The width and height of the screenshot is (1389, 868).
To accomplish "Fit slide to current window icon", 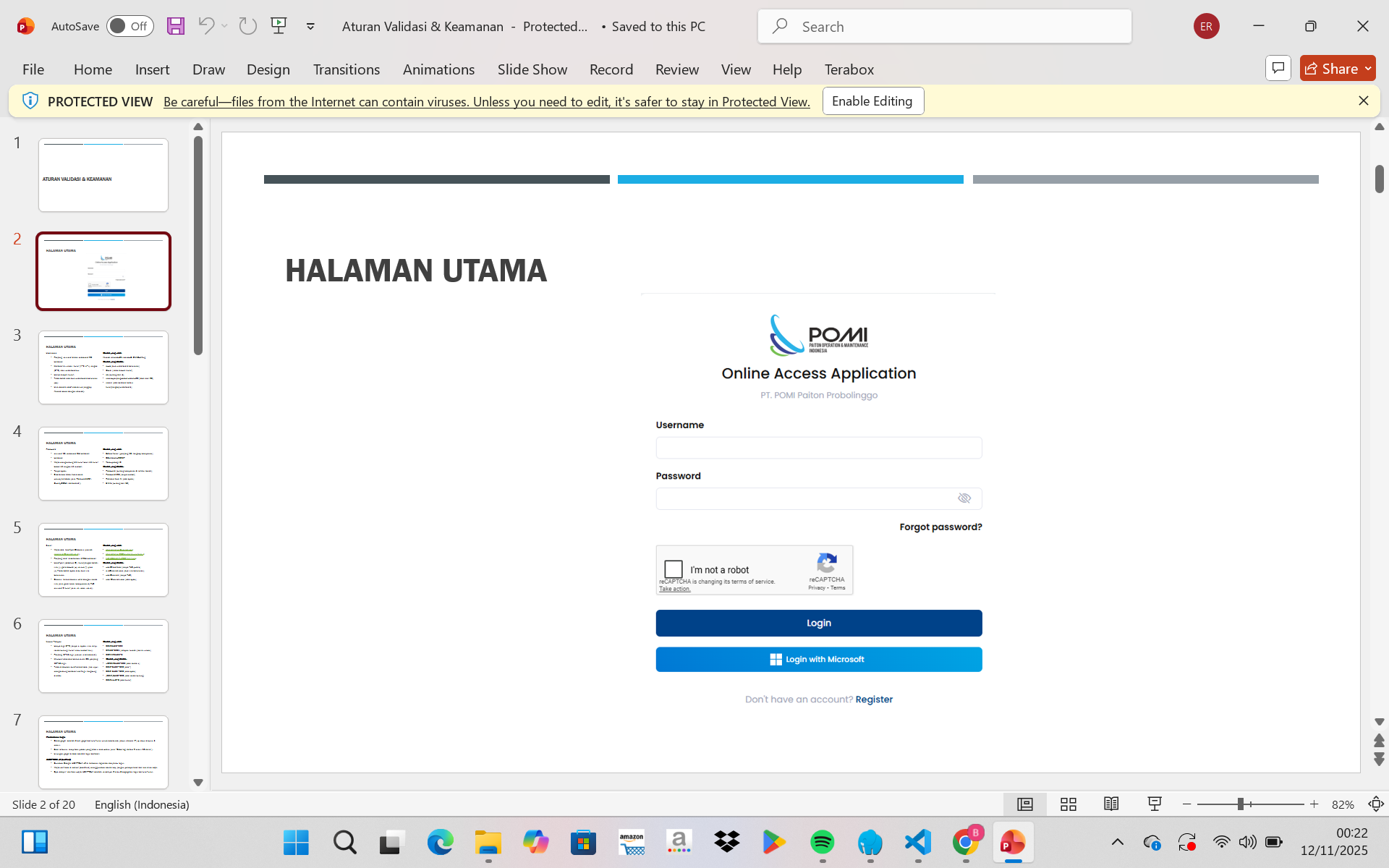I will coord(1376,804).
